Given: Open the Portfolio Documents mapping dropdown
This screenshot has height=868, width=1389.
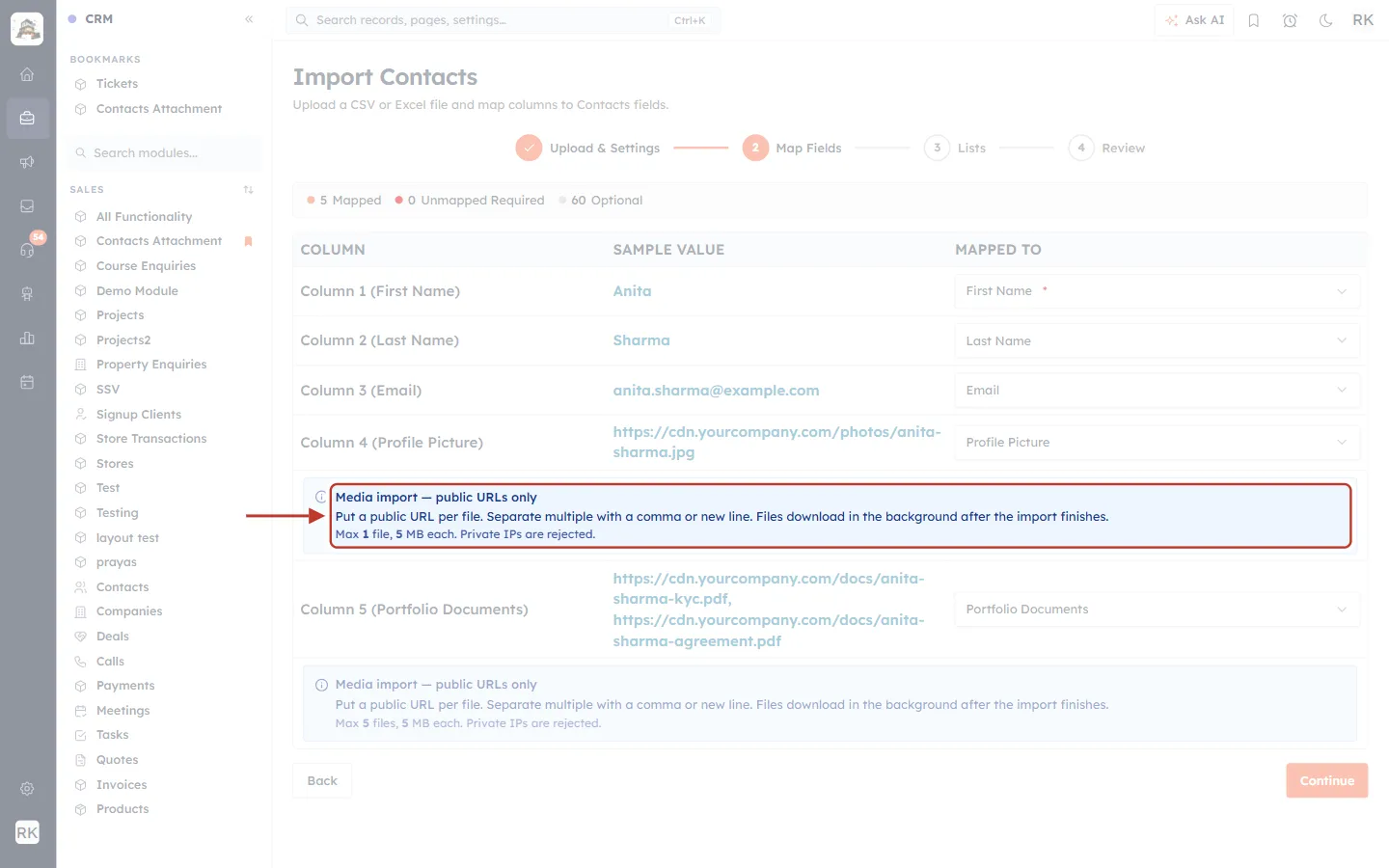Looking at the screenshot, I should (1157, 610).
